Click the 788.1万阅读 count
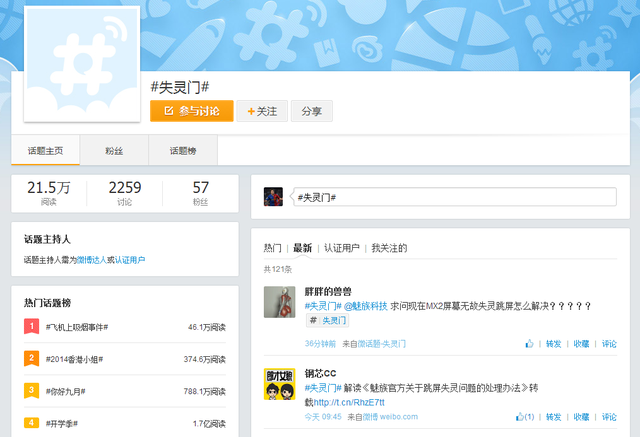The height and width of the screenshot is (437, 640). (204, 391)
